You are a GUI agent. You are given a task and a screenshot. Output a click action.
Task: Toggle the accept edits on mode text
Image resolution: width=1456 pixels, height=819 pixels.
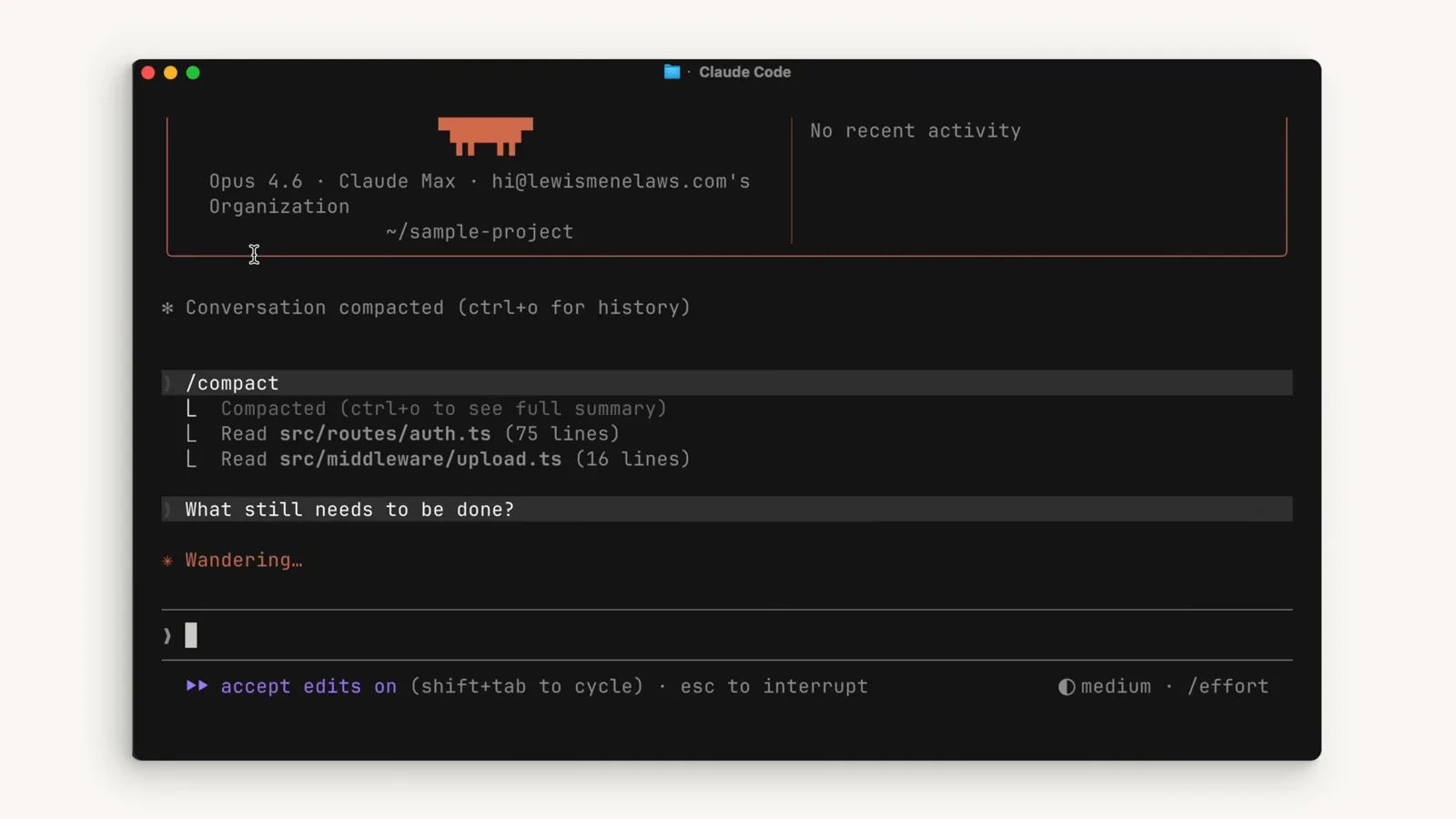[308, 686]
